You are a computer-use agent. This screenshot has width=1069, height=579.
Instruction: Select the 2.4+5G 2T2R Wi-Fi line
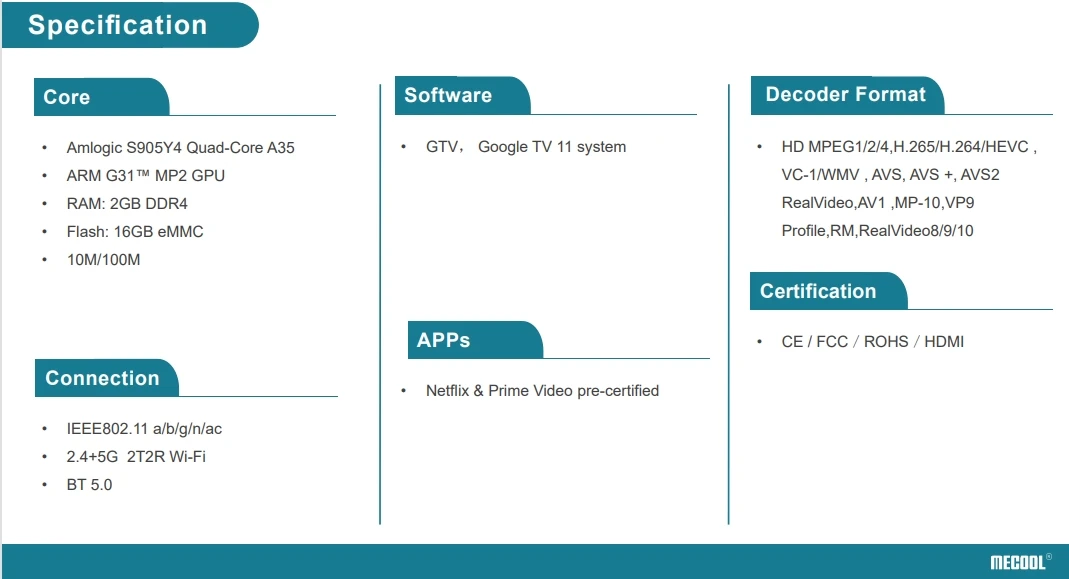[x=136, y=457]
